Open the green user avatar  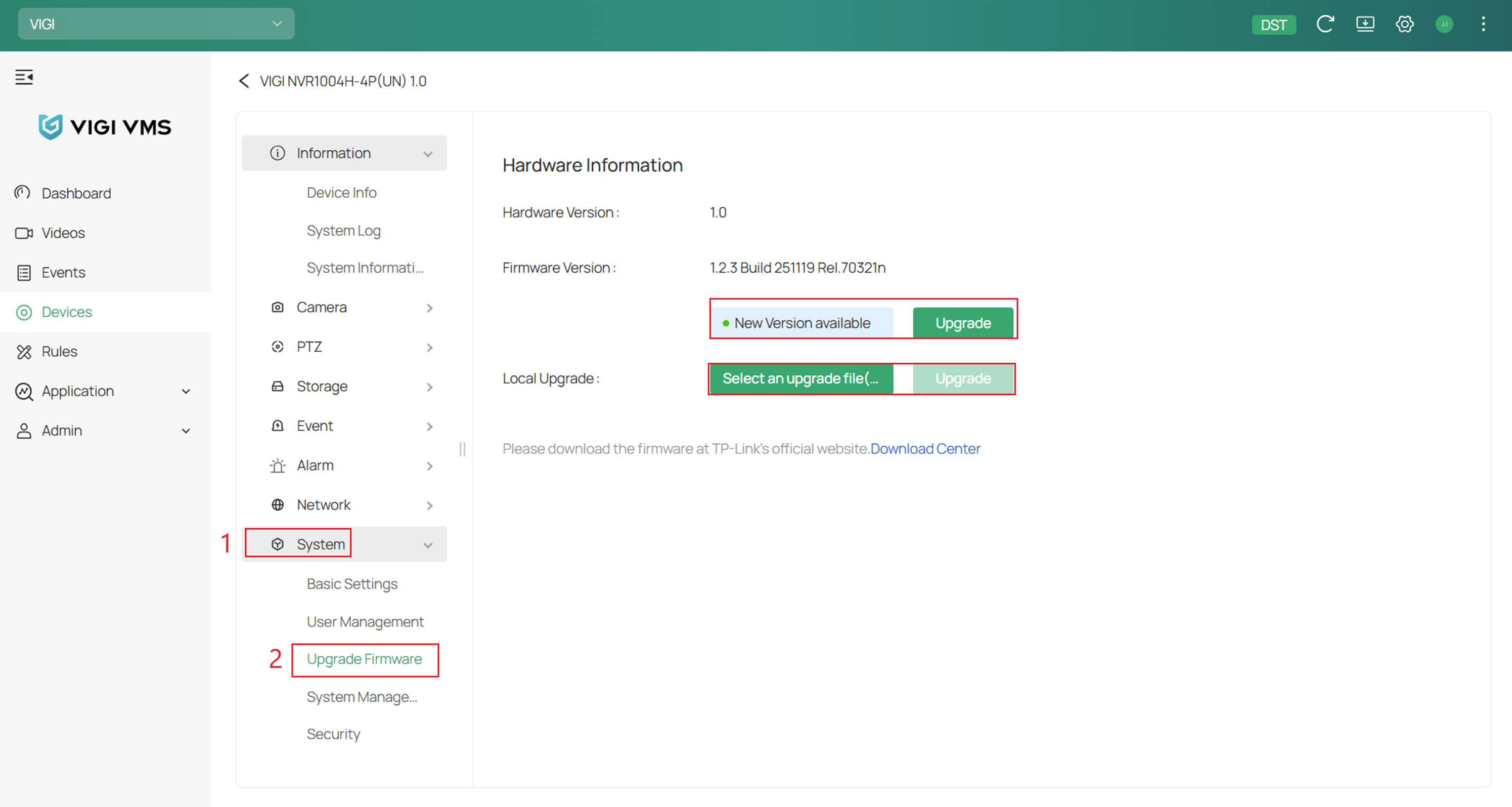(x=1445, y=24)
